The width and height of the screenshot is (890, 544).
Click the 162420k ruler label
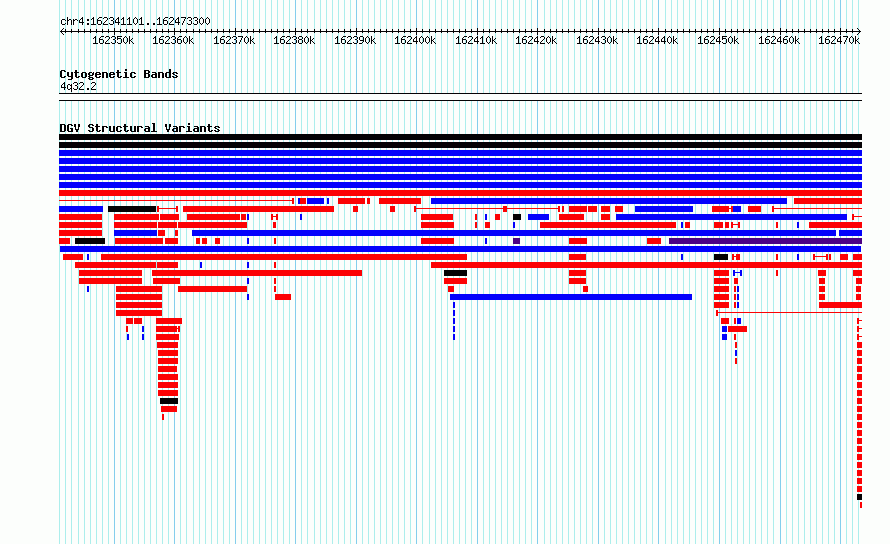coord(536,40)
